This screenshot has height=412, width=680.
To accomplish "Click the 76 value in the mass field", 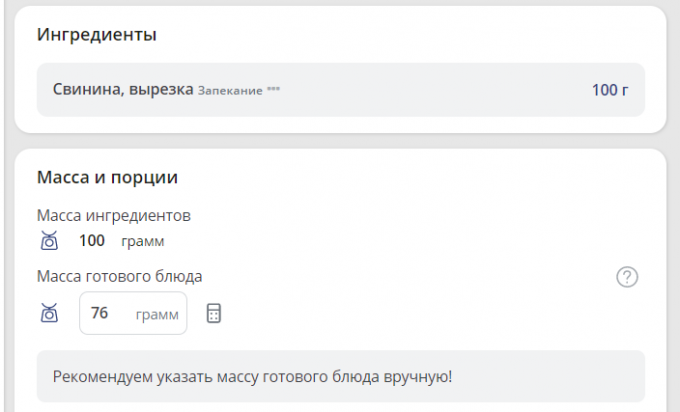I will coord(99,313).
